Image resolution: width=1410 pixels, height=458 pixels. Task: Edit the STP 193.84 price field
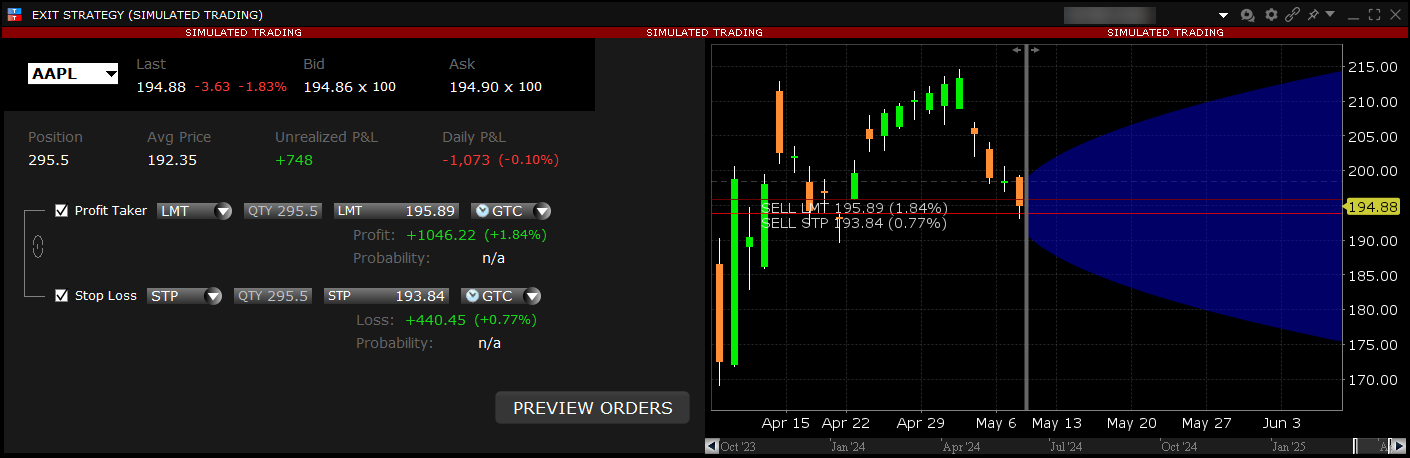387,296
